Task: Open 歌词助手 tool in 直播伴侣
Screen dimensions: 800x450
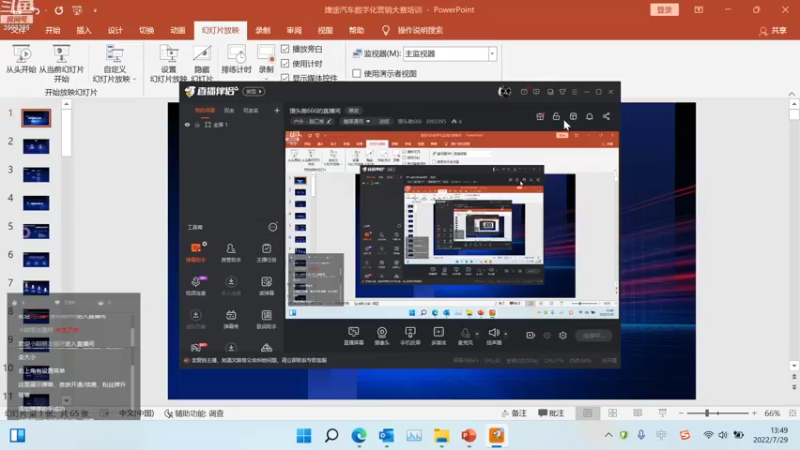Action: coord(266,319)
